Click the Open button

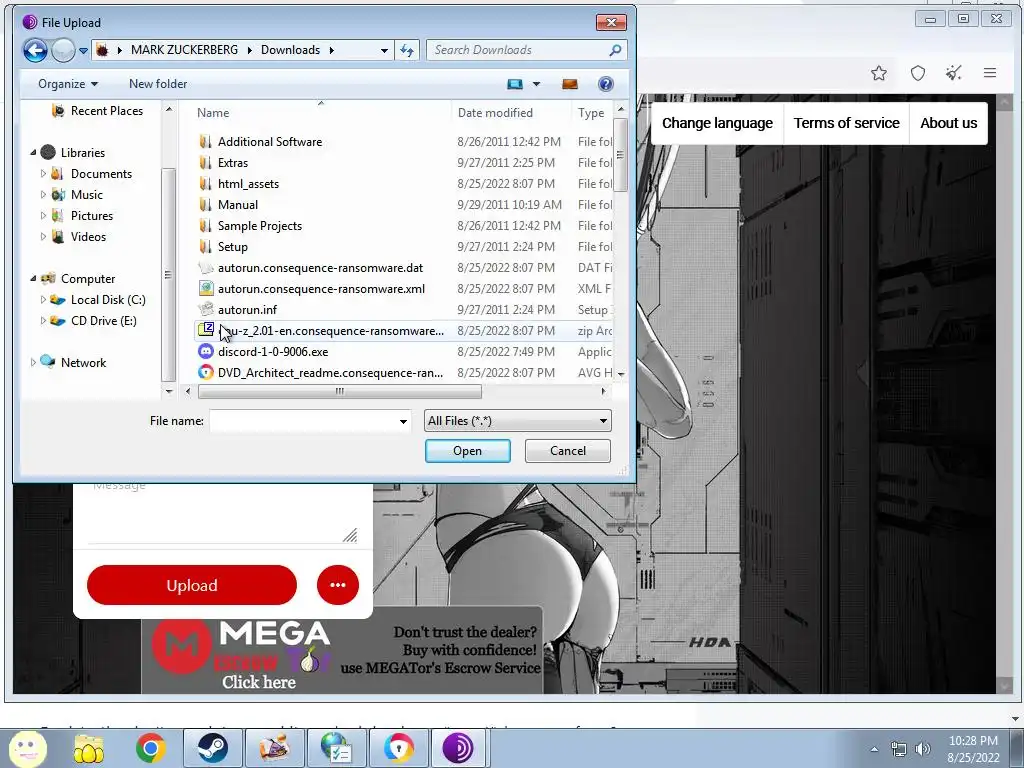(x=468, y=451)
